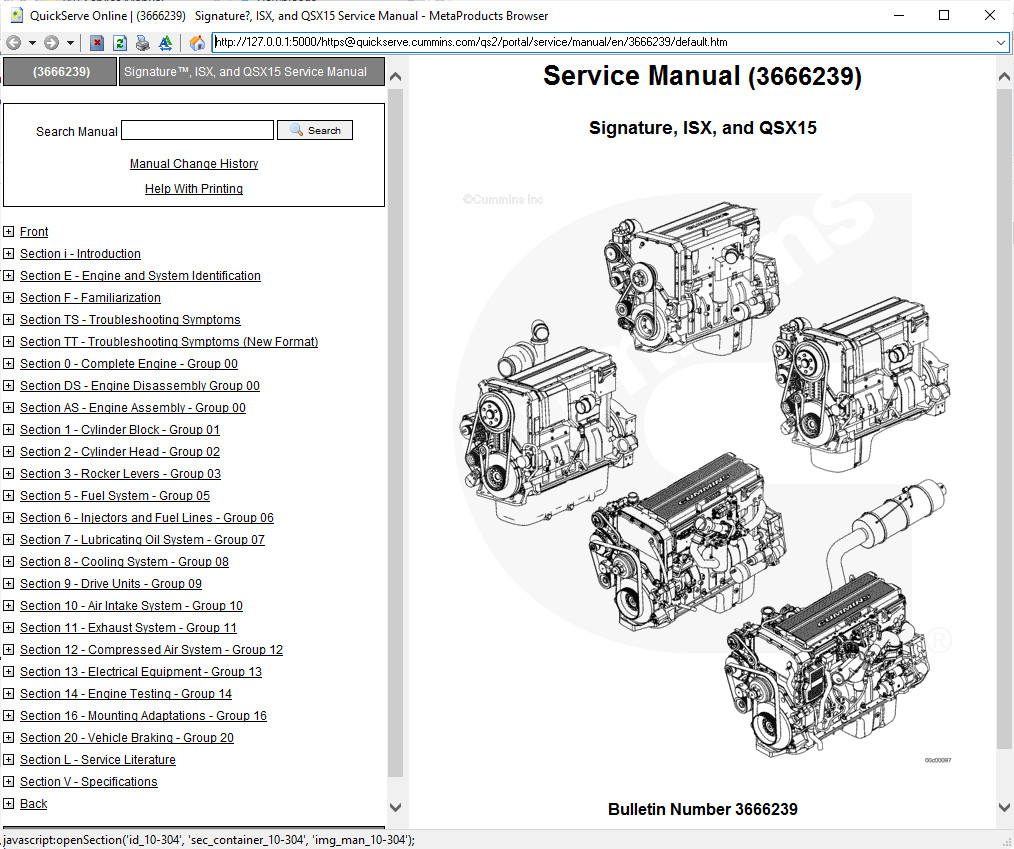Open Section 13 - Electrical Equipment link
1014x849 pixels.
pyautogui.click(x=141, y=671)
